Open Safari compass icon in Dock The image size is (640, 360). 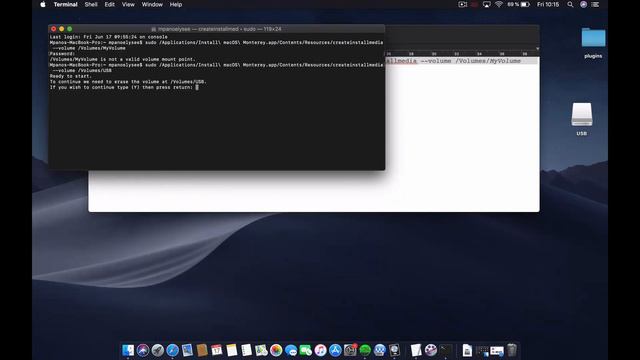coord(172,350)
